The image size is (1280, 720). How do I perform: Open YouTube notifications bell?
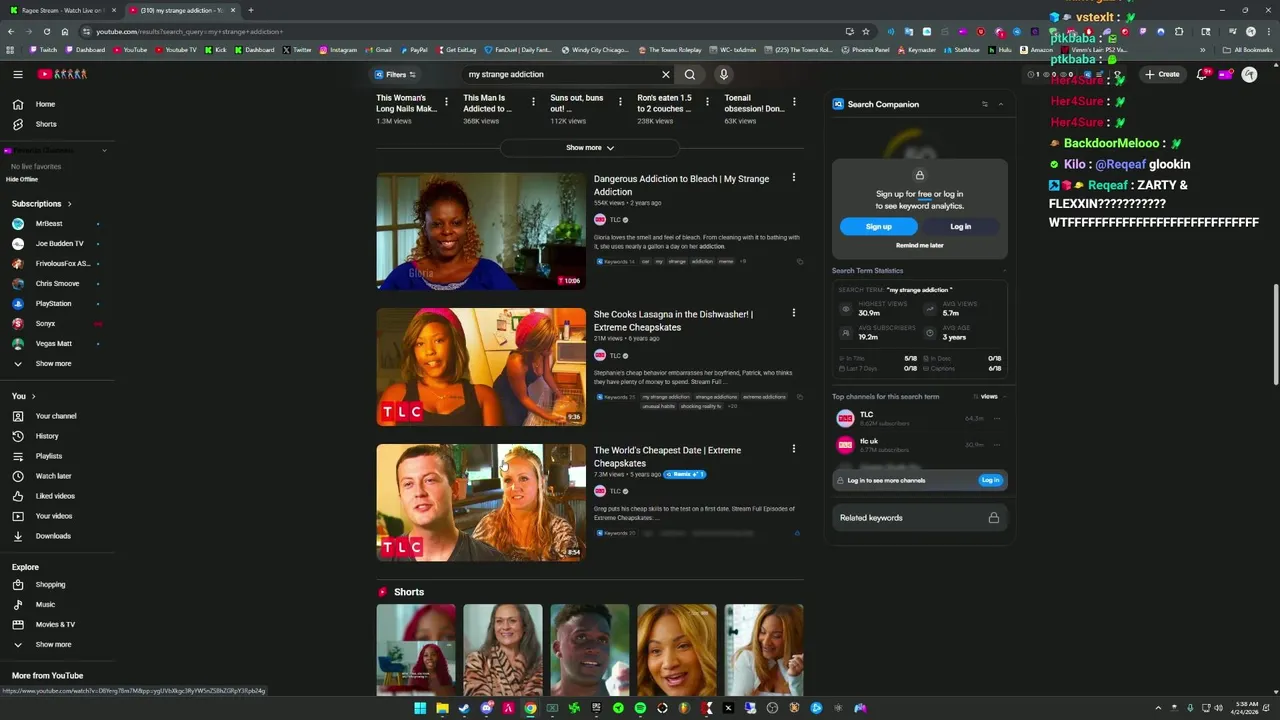click(1202, 74)
